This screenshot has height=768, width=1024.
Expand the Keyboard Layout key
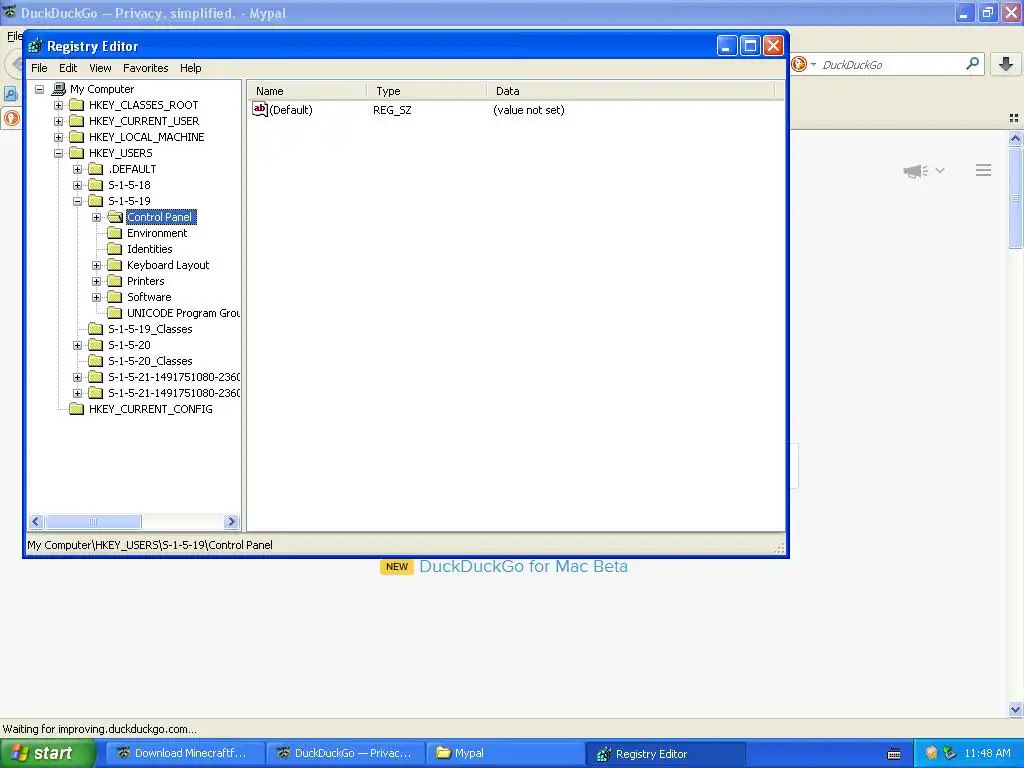point(97,265)
